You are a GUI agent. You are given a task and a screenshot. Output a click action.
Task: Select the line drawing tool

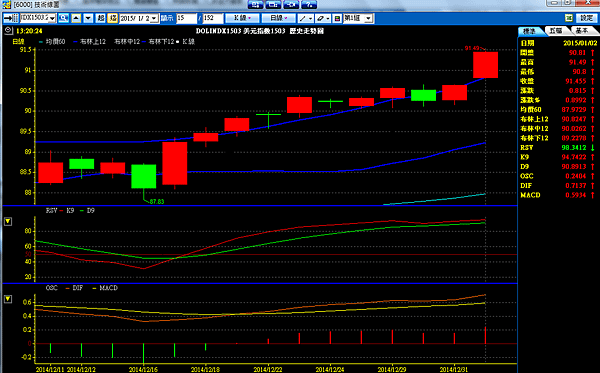click(x=306, y=18)
